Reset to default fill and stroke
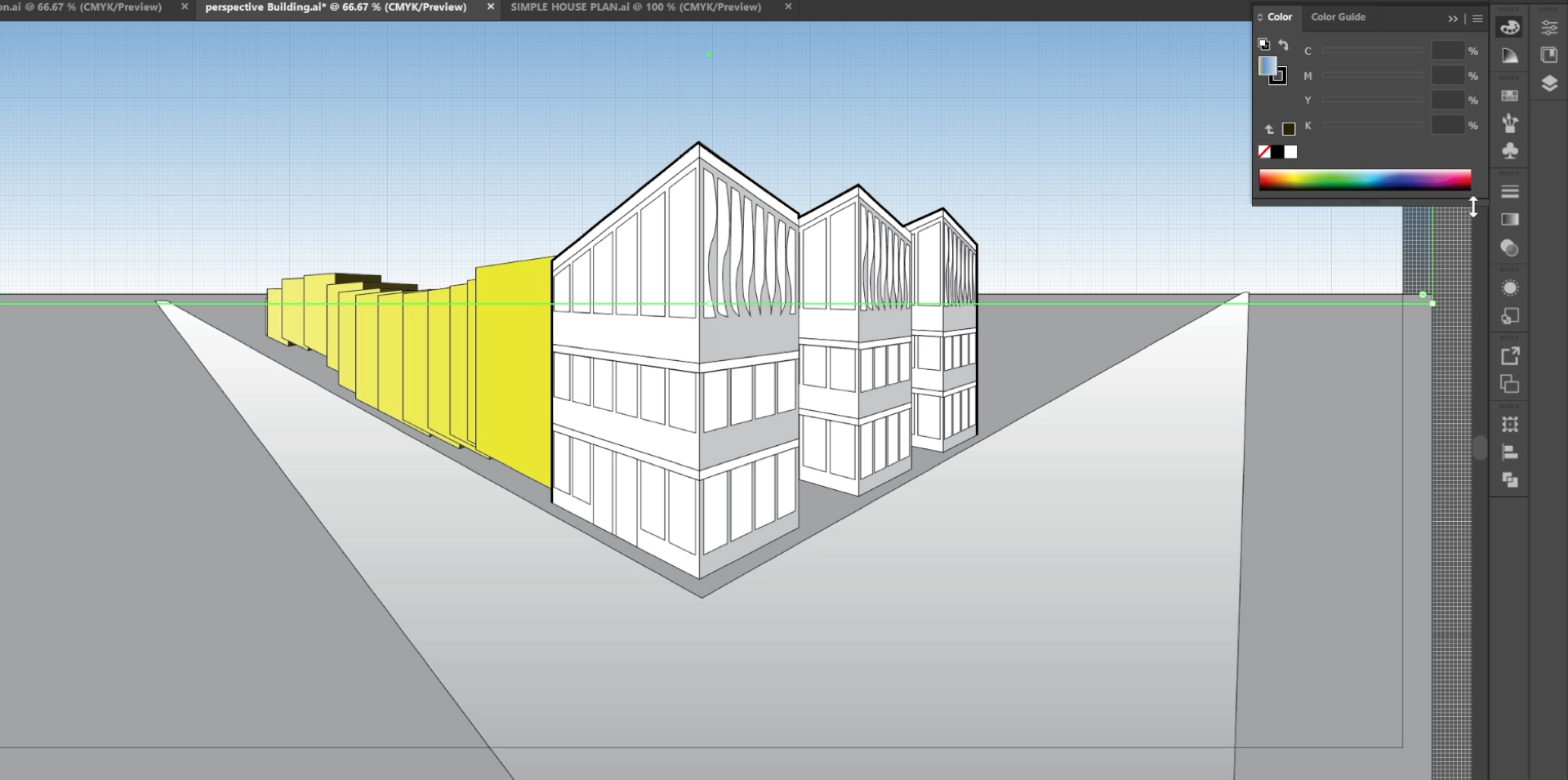 point(1263,44)
